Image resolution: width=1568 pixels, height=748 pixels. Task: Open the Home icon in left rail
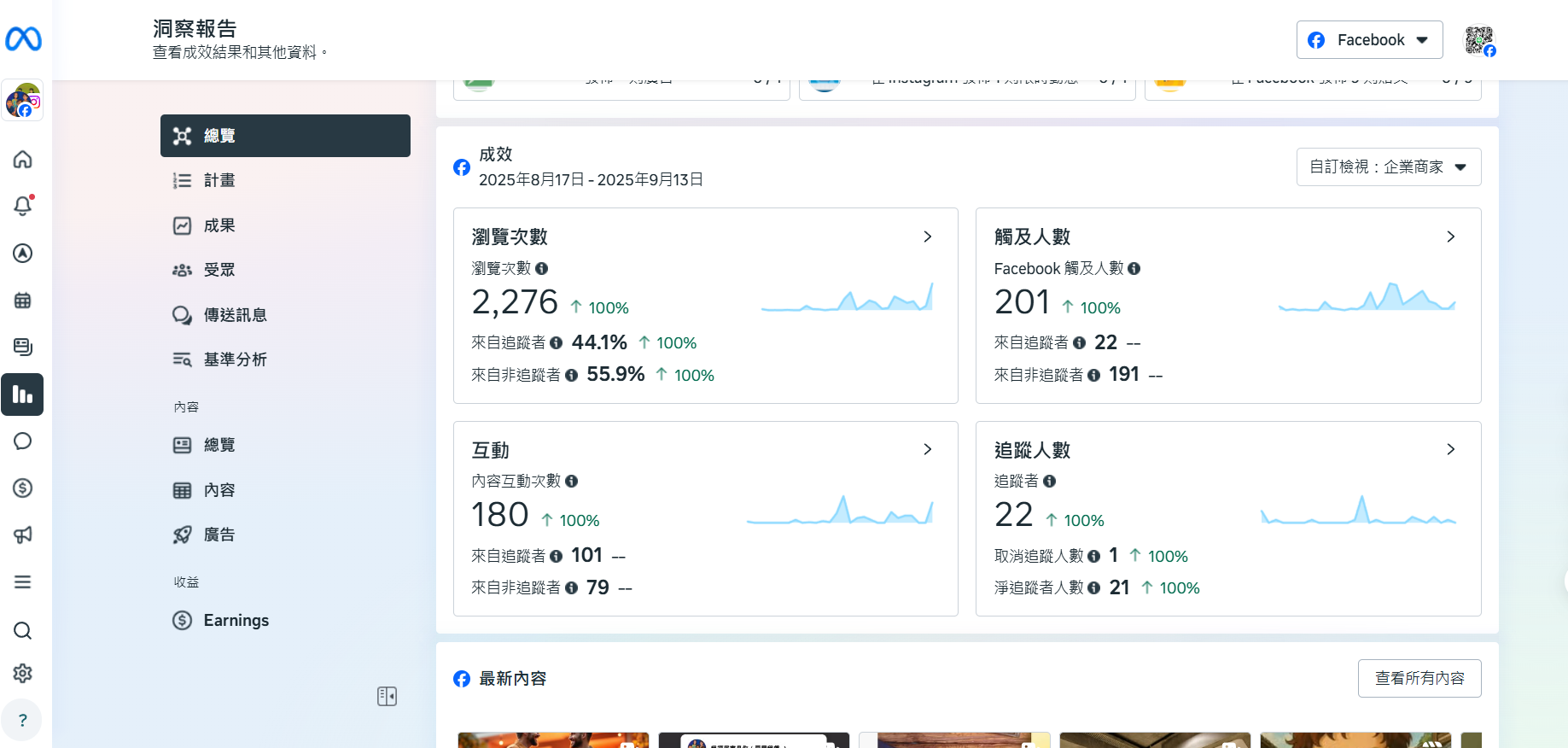(x=23, y=160)
